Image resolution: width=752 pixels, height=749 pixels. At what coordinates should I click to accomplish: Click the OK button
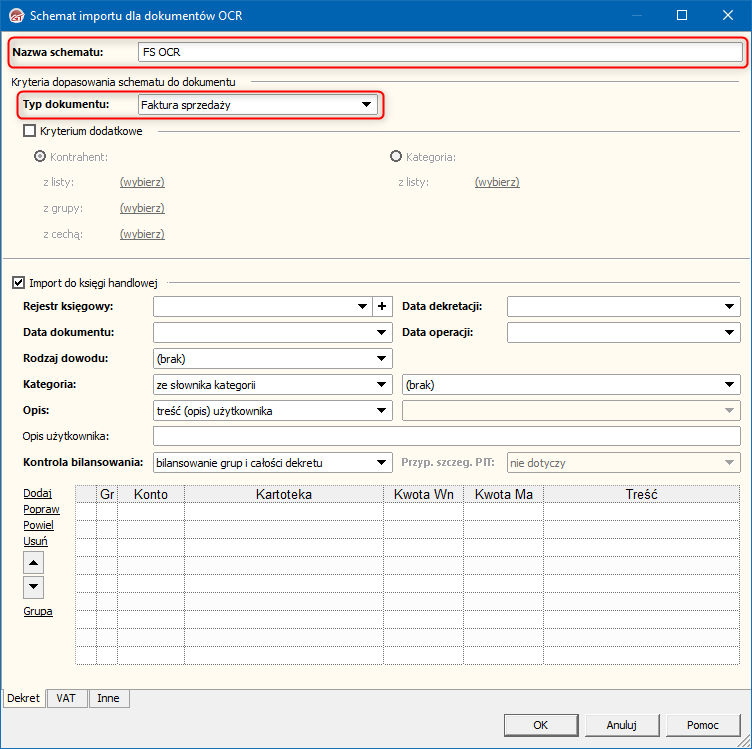[540, 725]
